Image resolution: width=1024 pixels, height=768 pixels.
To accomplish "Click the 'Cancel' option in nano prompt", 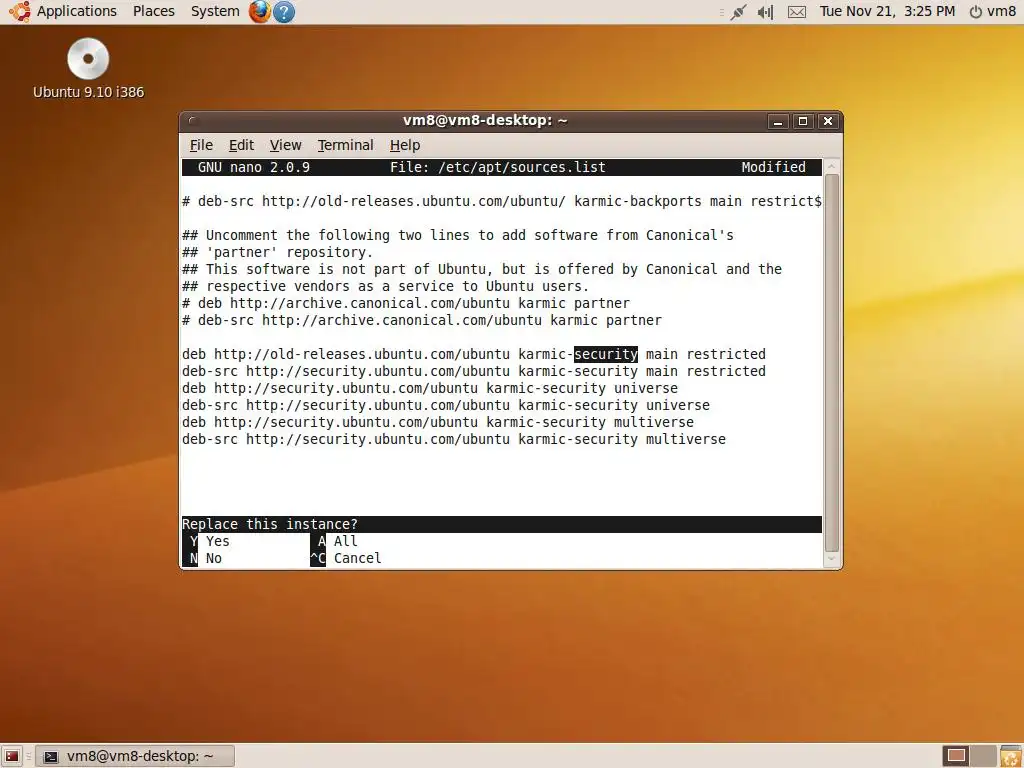I will coord(345,558).
